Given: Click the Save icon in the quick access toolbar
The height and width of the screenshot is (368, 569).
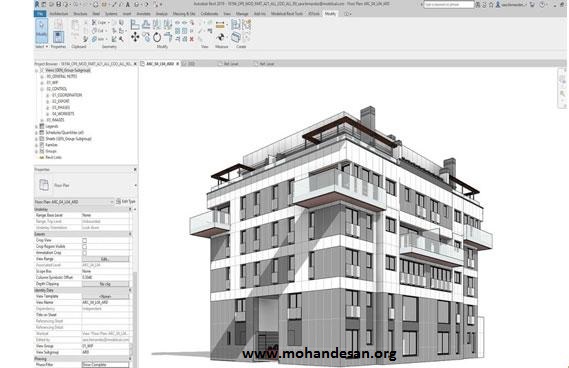Looking at the screenshot, I should [x=58, y=4].
